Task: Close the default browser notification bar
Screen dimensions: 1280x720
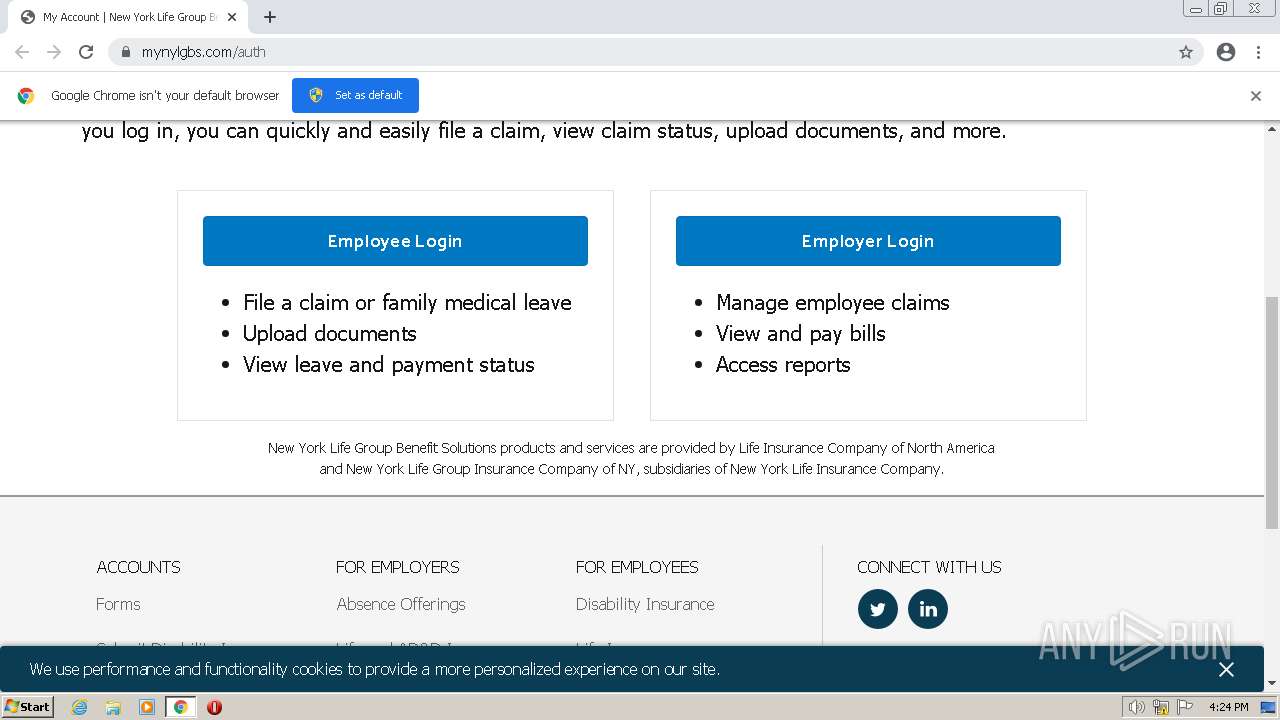Action: [x=1256, y=96]
